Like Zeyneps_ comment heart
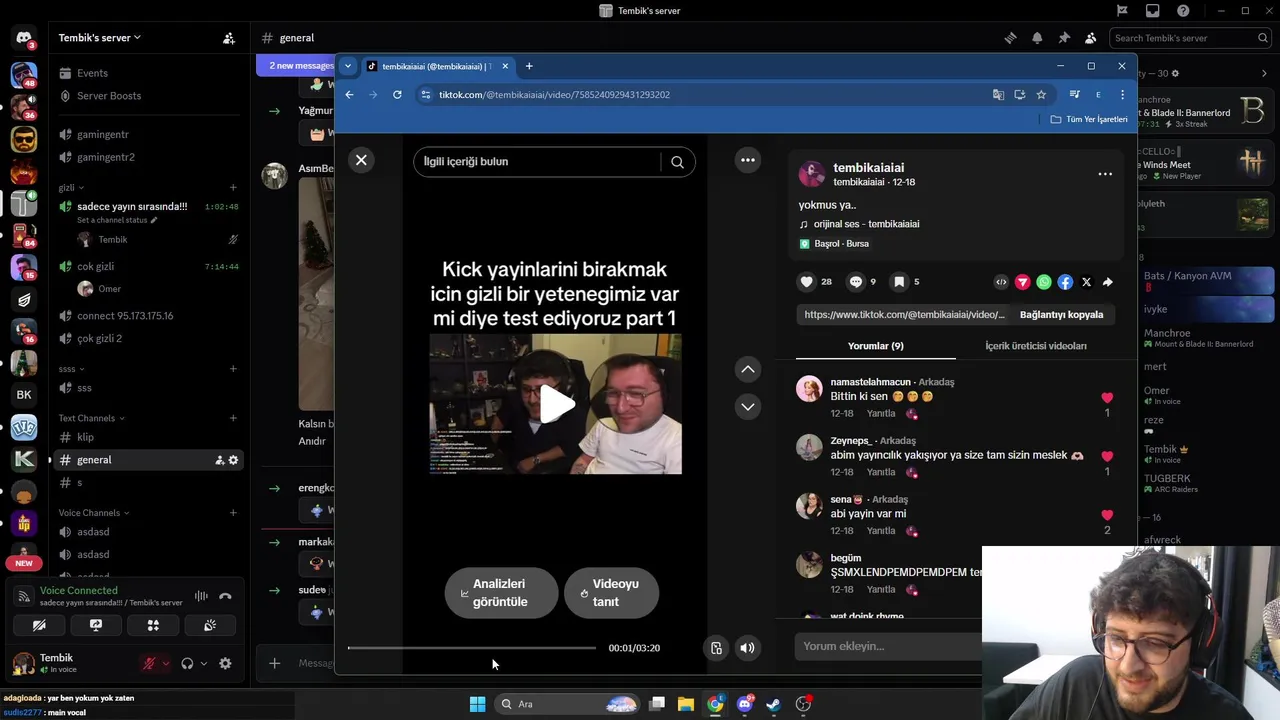1280x720 pixels. point(1107,456)
